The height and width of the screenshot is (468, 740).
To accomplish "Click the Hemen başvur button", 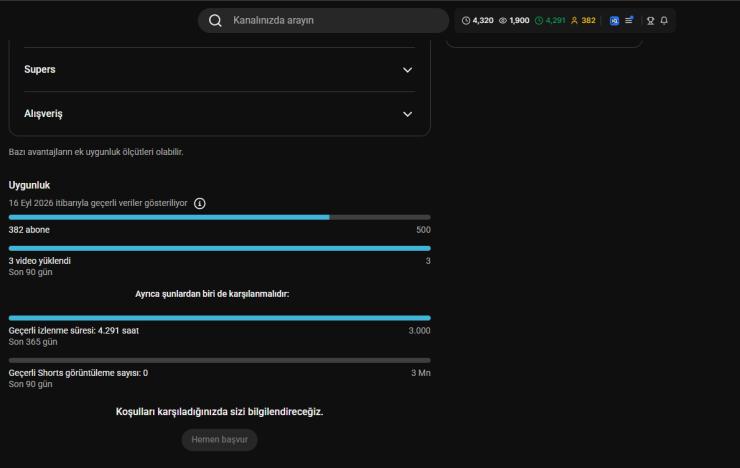I will pyautogui.click(x=219, y=440).
